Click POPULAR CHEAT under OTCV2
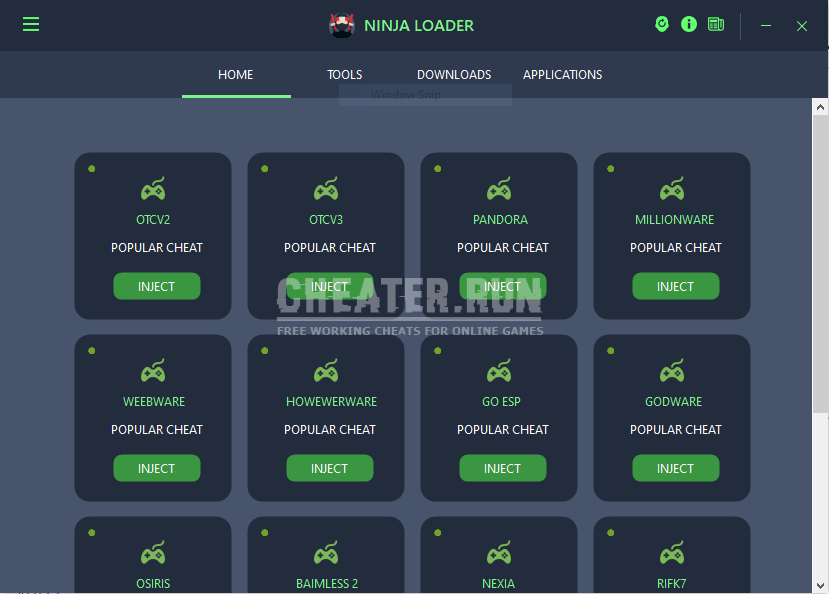Image resolution: width=829 pixels, height=594 pixels. [x=156, y=247]
